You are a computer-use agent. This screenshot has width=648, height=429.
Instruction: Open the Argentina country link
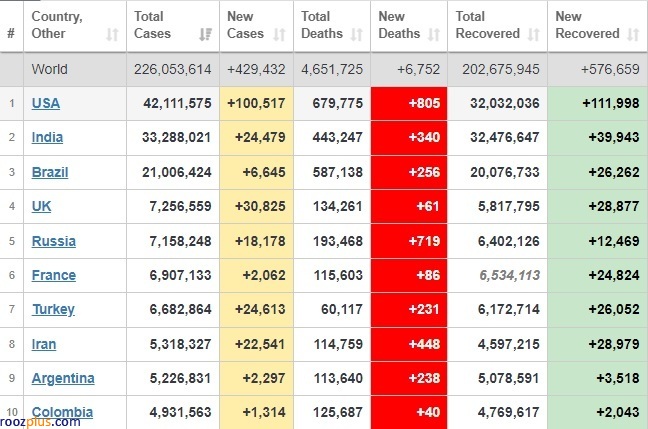pos(63,378)
